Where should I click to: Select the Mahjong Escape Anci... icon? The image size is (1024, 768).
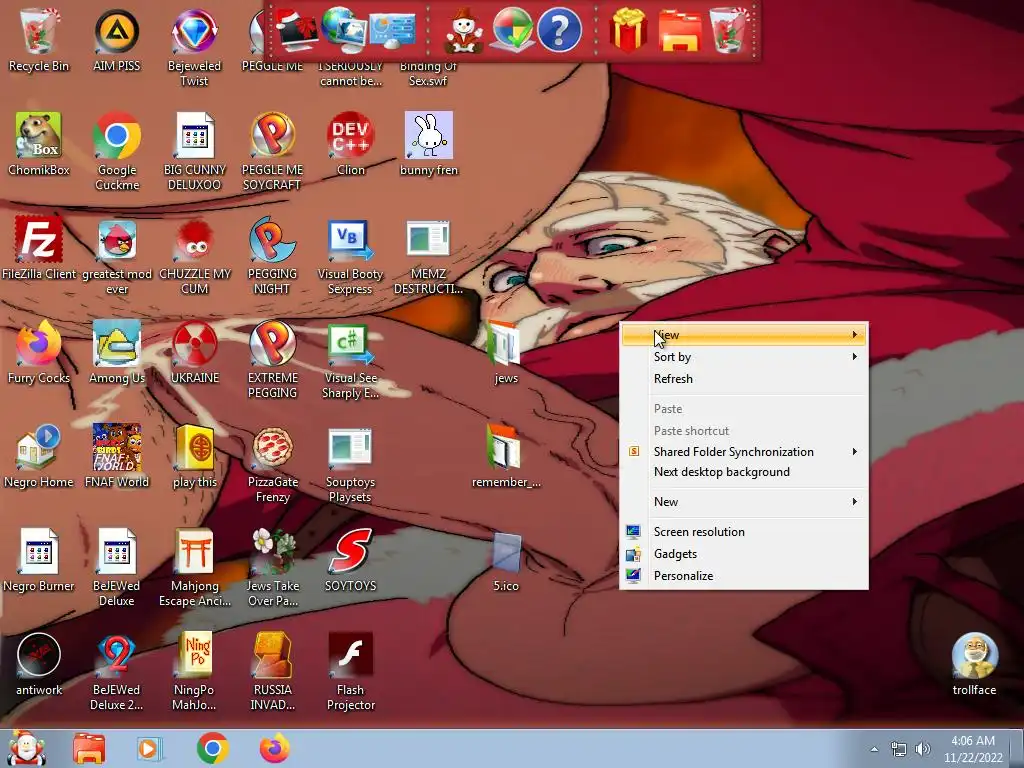point(195,568)
